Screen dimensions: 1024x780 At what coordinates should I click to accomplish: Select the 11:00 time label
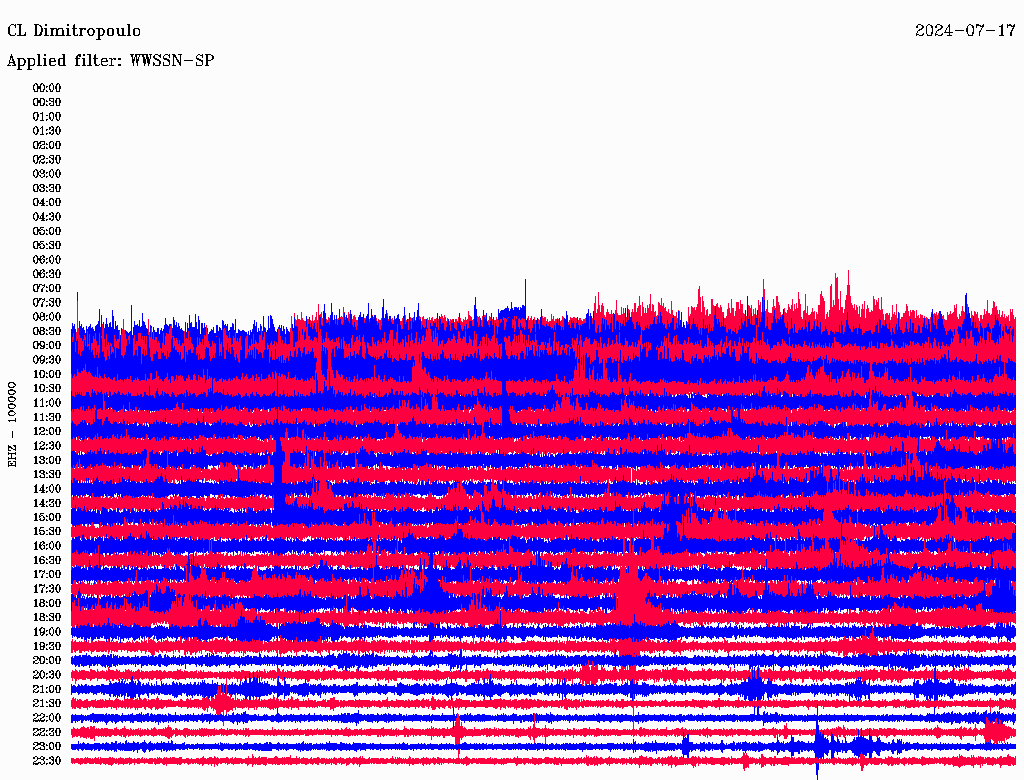47,403
